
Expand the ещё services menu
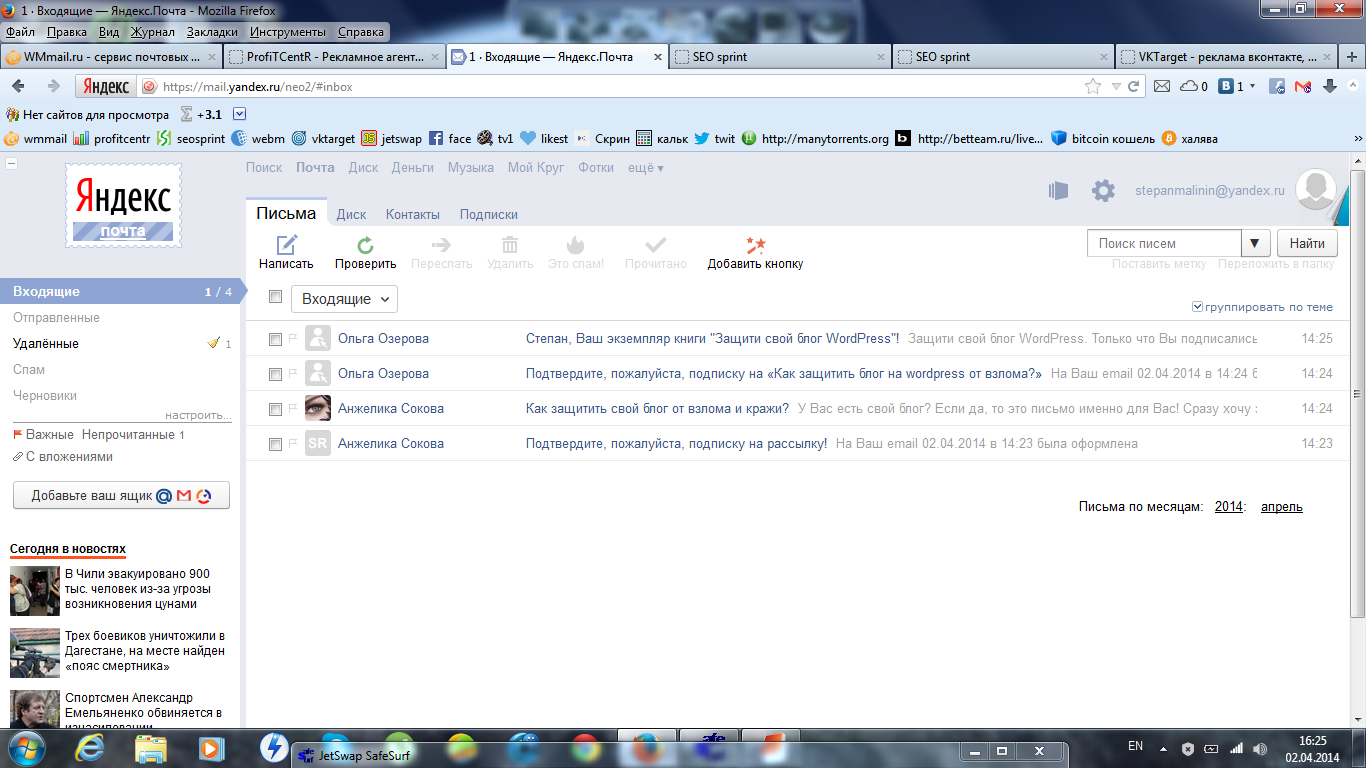tap(646, 168)
